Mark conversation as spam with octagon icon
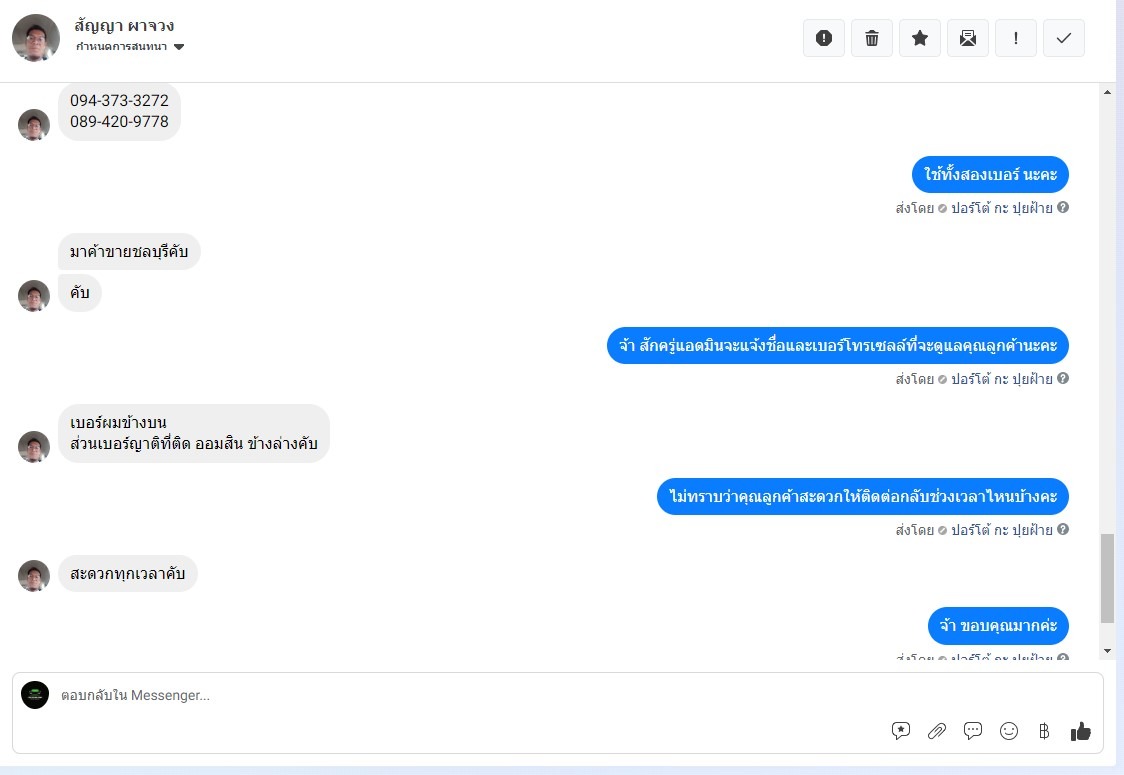The image size is (1124, 775). (x=824, y=38)
